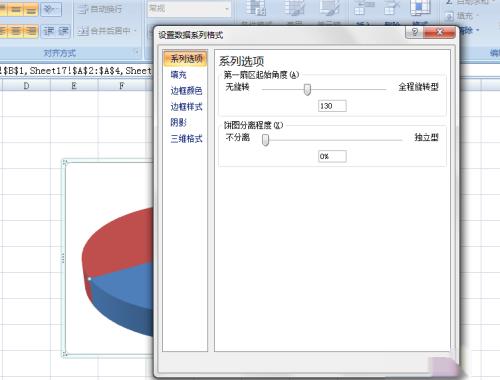Click the format as table icon
The width and height of the screenshot is (500, 380).
(295, 8)
